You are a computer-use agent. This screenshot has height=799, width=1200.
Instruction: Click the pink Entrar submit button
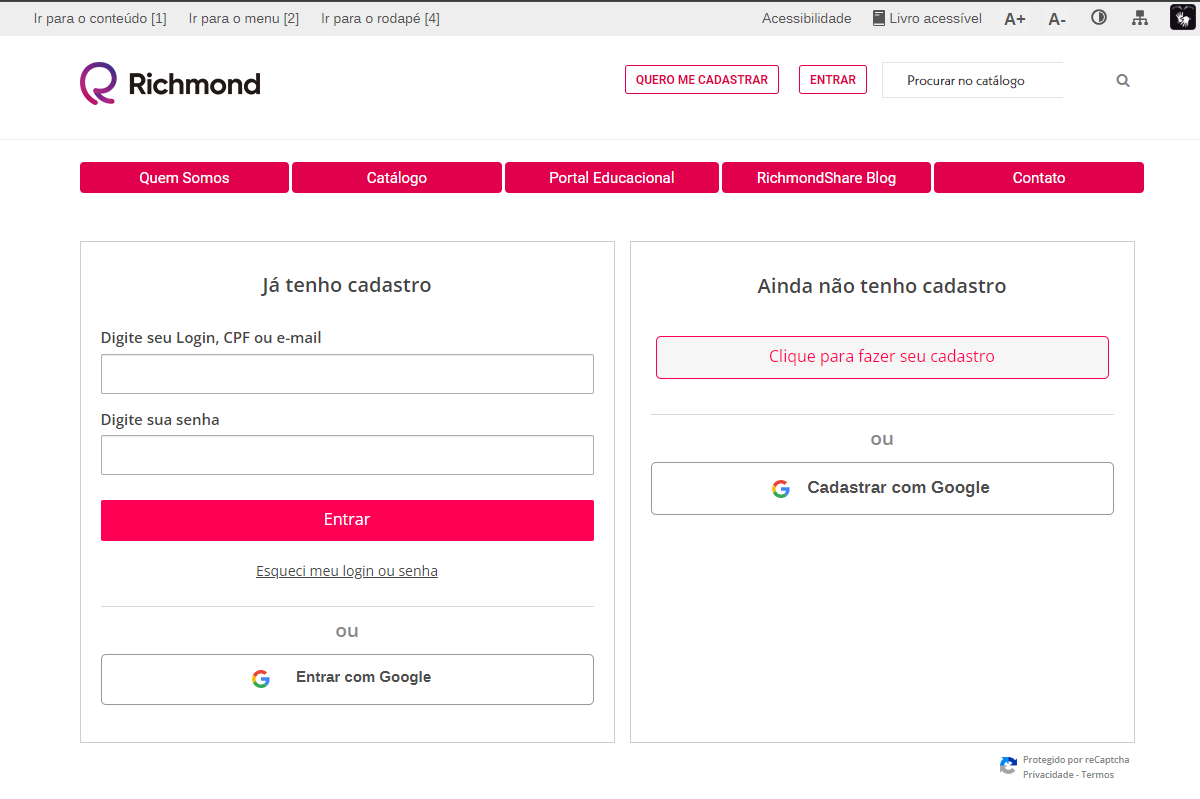tap(347, 520)
